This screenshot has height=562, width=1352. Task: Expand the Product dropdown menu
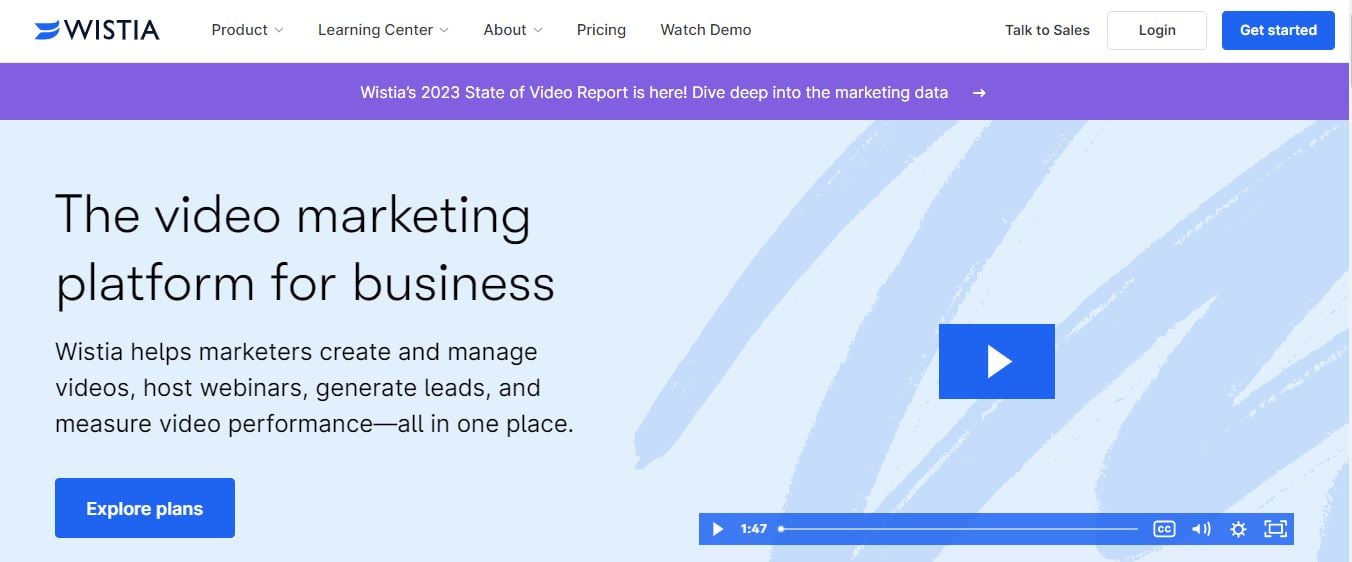click(247, 30)
